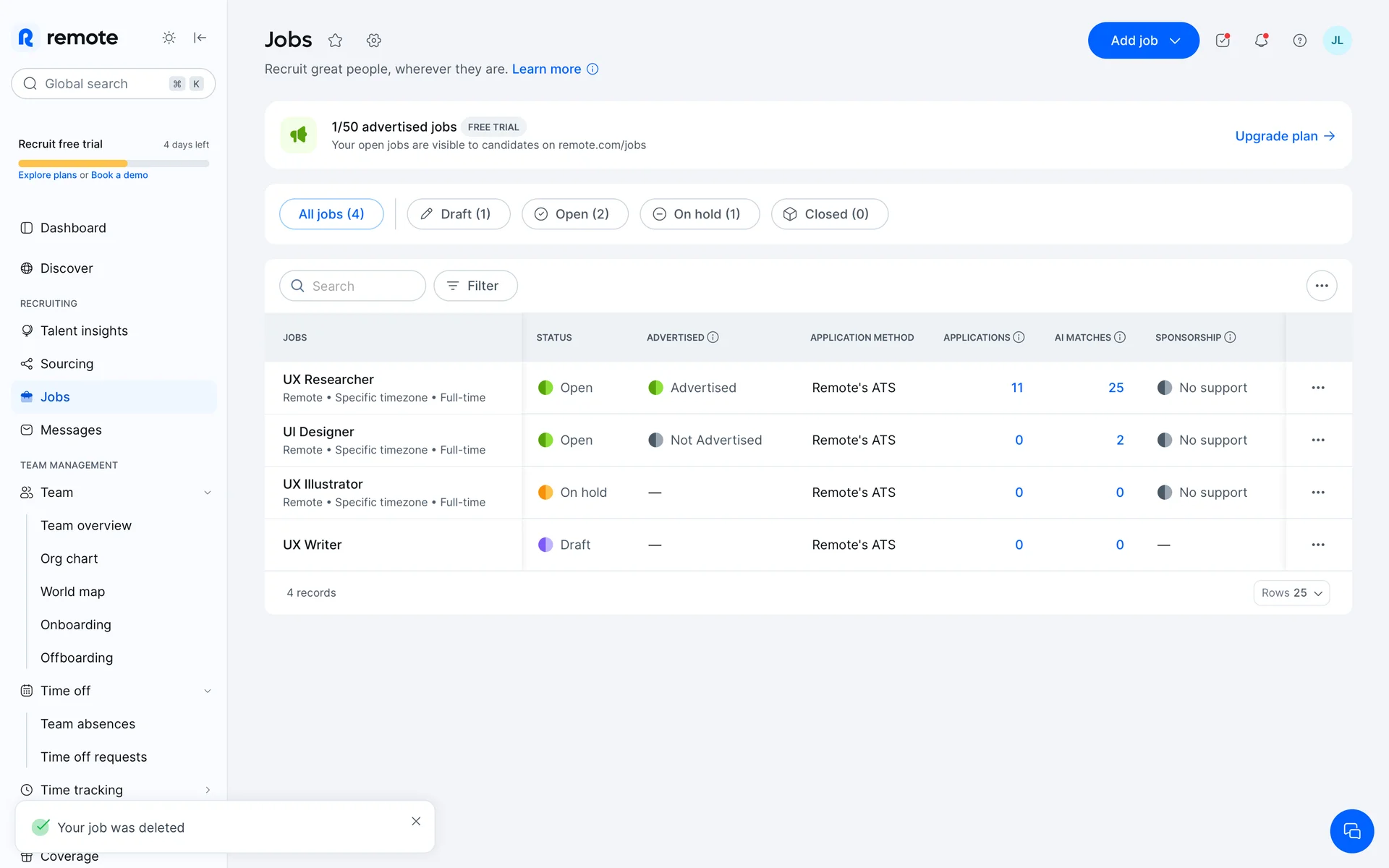This screenshot has height=868, width=1389.
Task: Toggle light/dark theme sun icon
Action: coord(169,38)
